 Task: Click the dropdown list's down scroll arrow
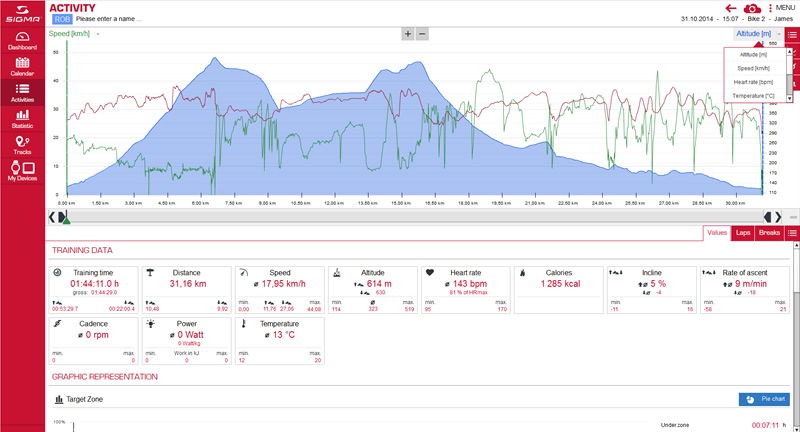(789, 98)
